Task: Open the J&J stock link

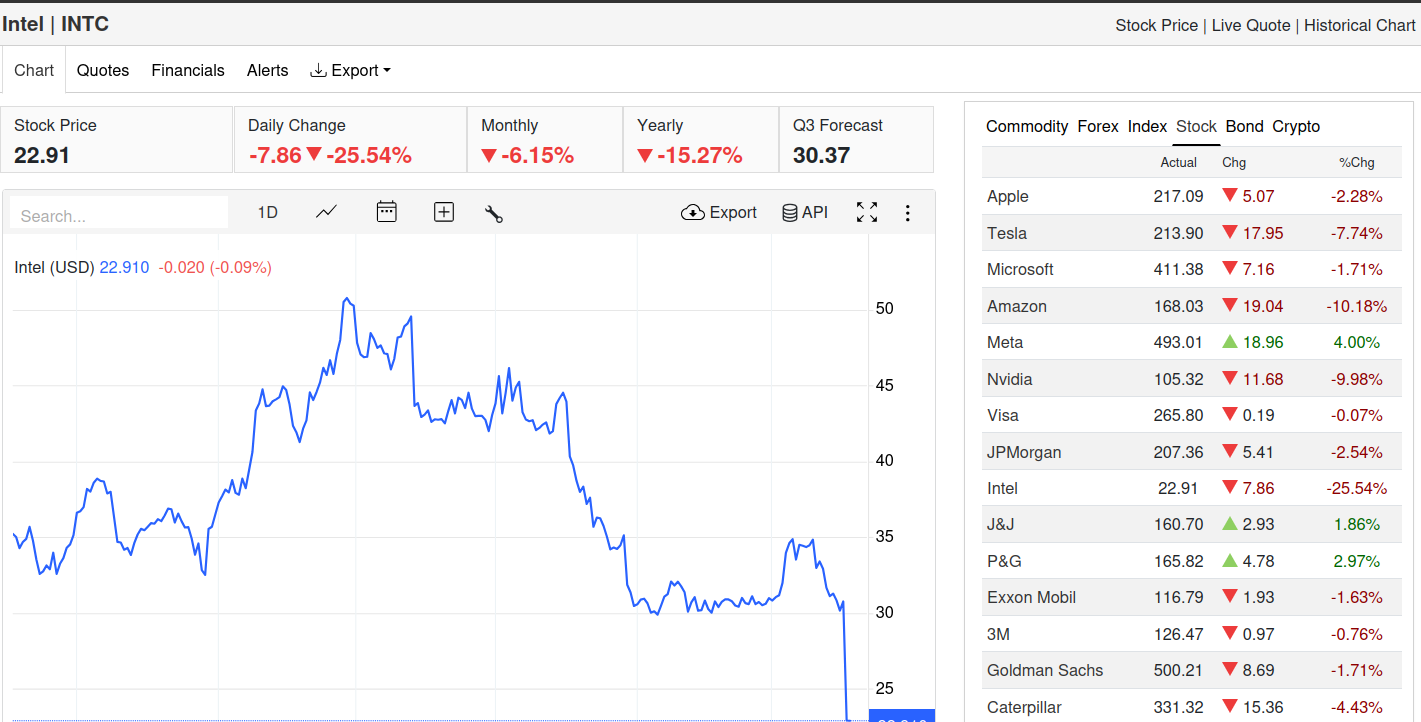Action: (1001, 524)
